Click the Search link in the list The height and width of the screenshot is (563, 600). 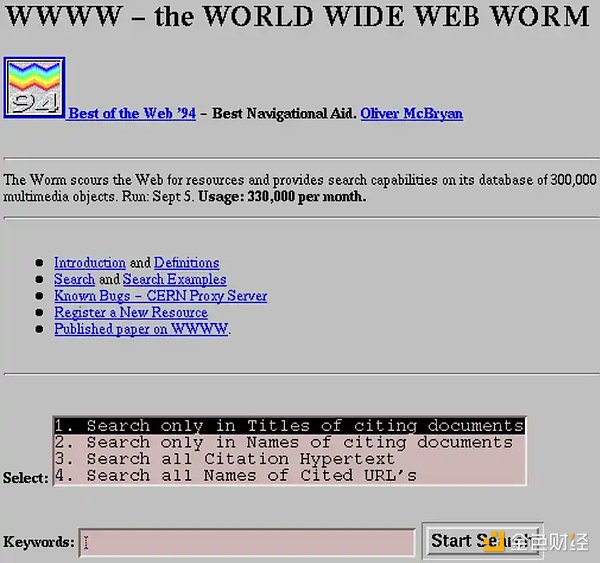point(74,279)
